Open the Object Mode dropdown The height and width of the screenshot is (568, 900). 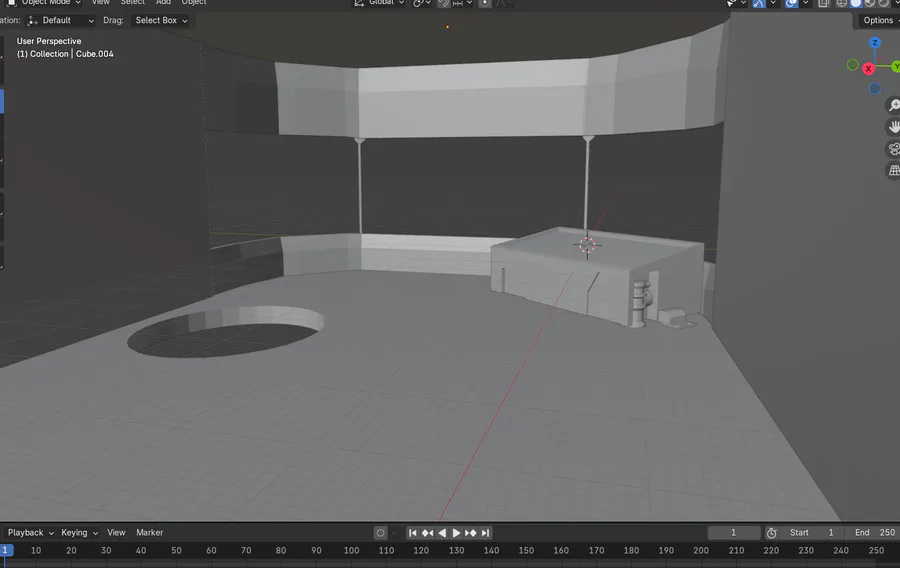(44, 3)
